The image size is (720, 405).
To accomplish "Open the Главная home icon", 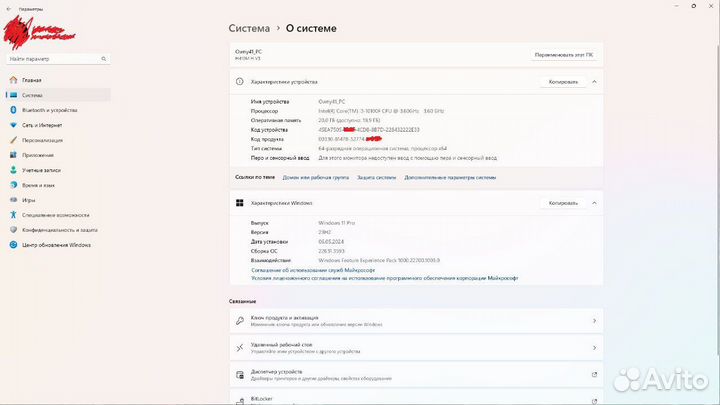I will coord(13,80).
